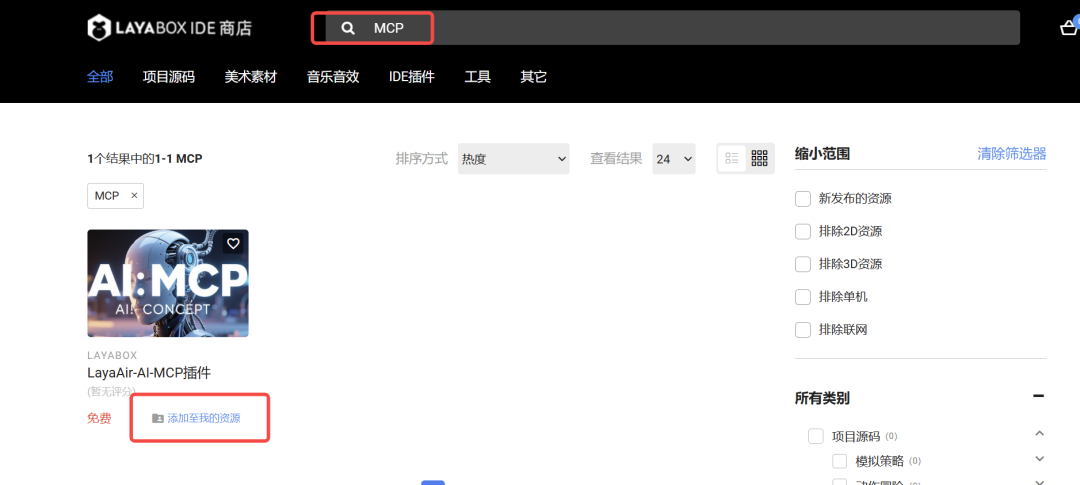This screenshot has height=485, width=1080.
Task: Click into the search field containing MCP
Action: (672, 28)
